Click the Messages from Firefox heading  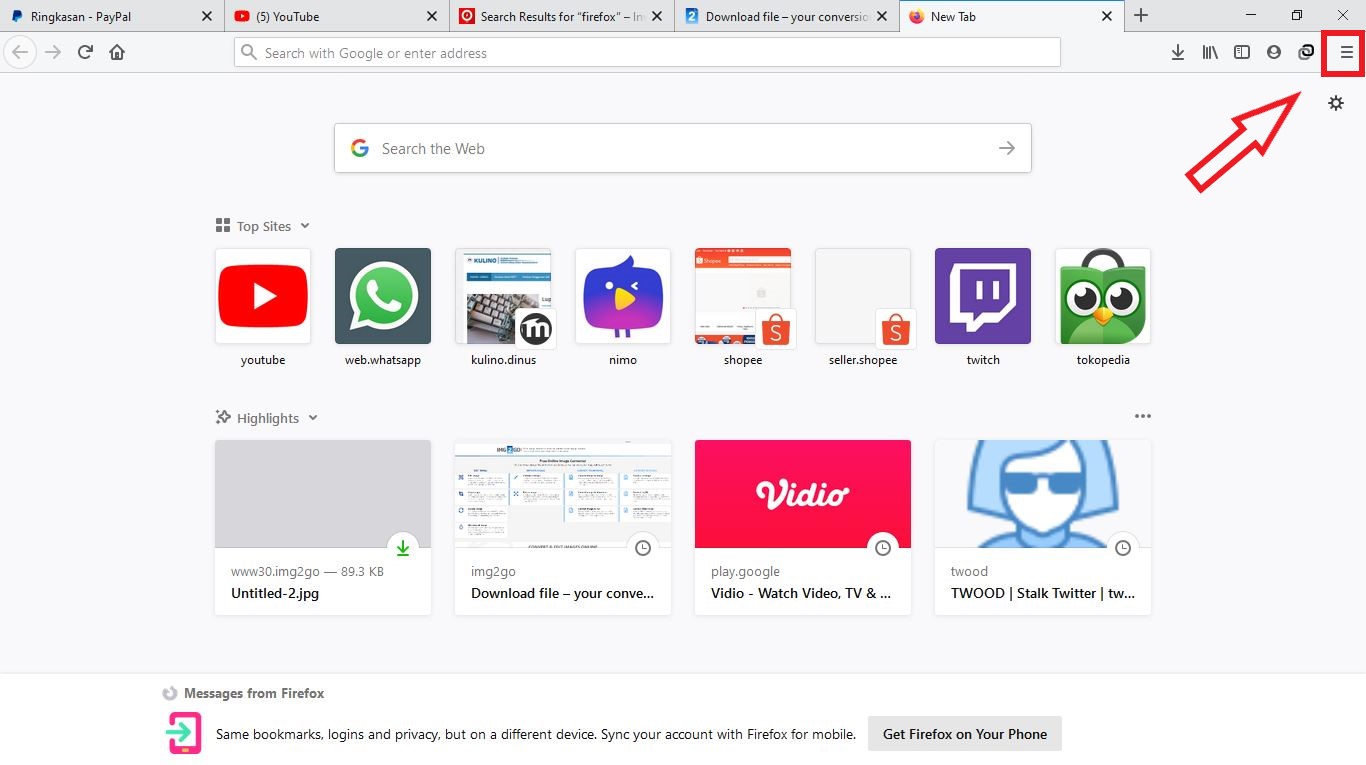coord(254,693)
